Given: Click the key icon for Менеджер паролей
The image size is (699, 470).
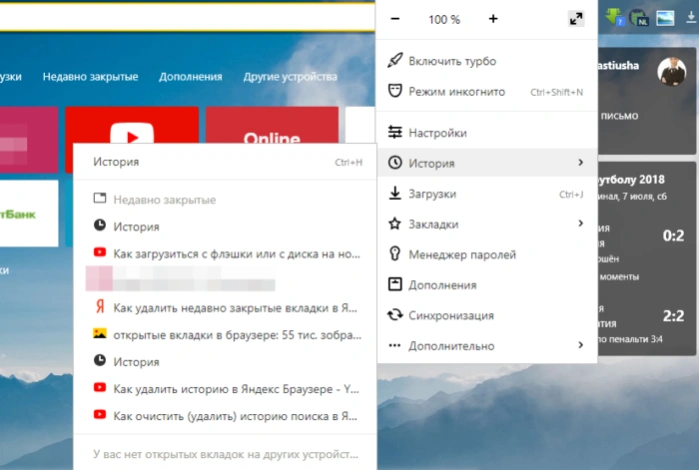Looking at the screenshot, I should click(395, 254).
